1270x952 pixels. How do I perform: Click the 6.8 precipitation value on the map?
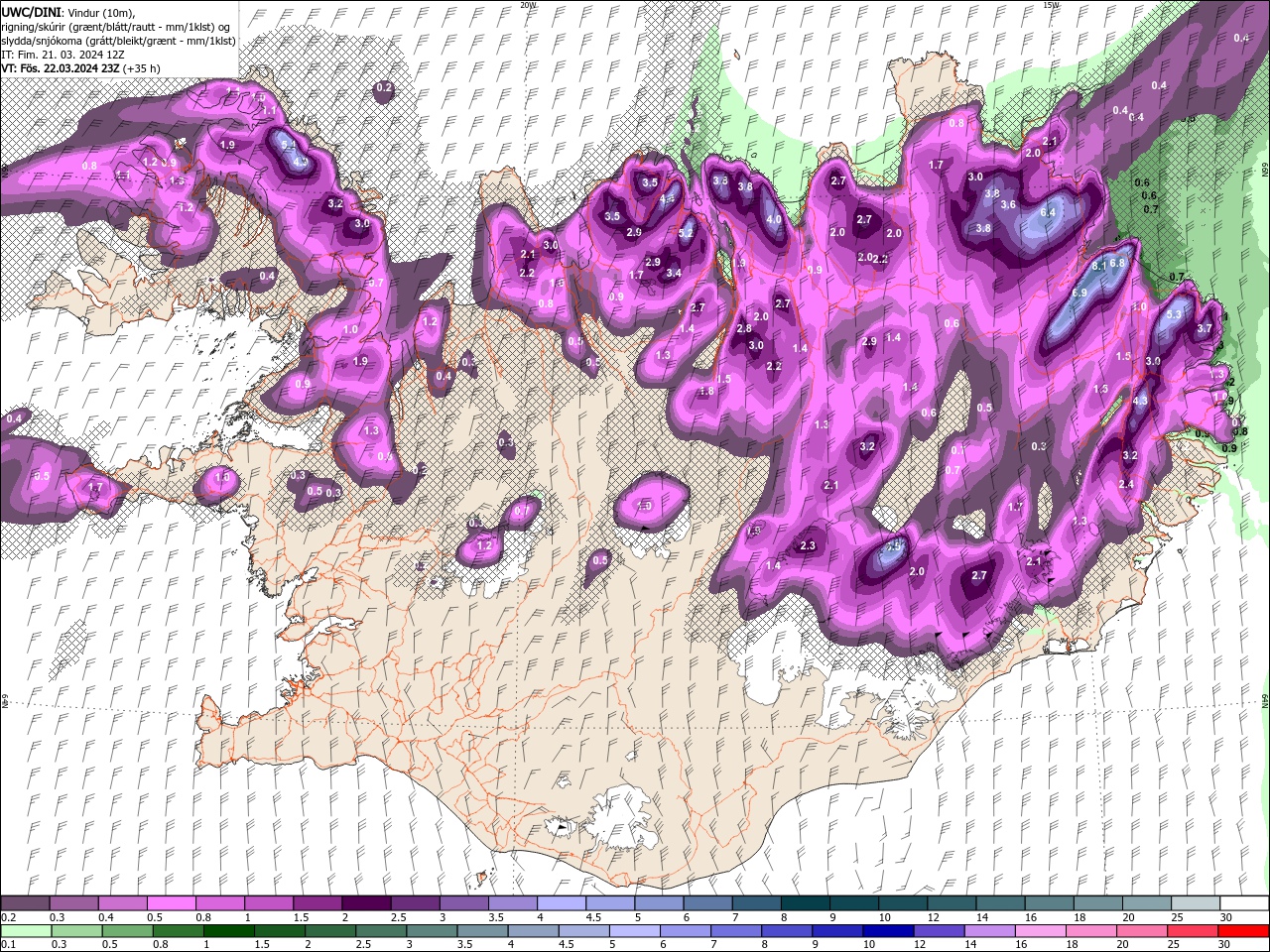(1116, 263)
